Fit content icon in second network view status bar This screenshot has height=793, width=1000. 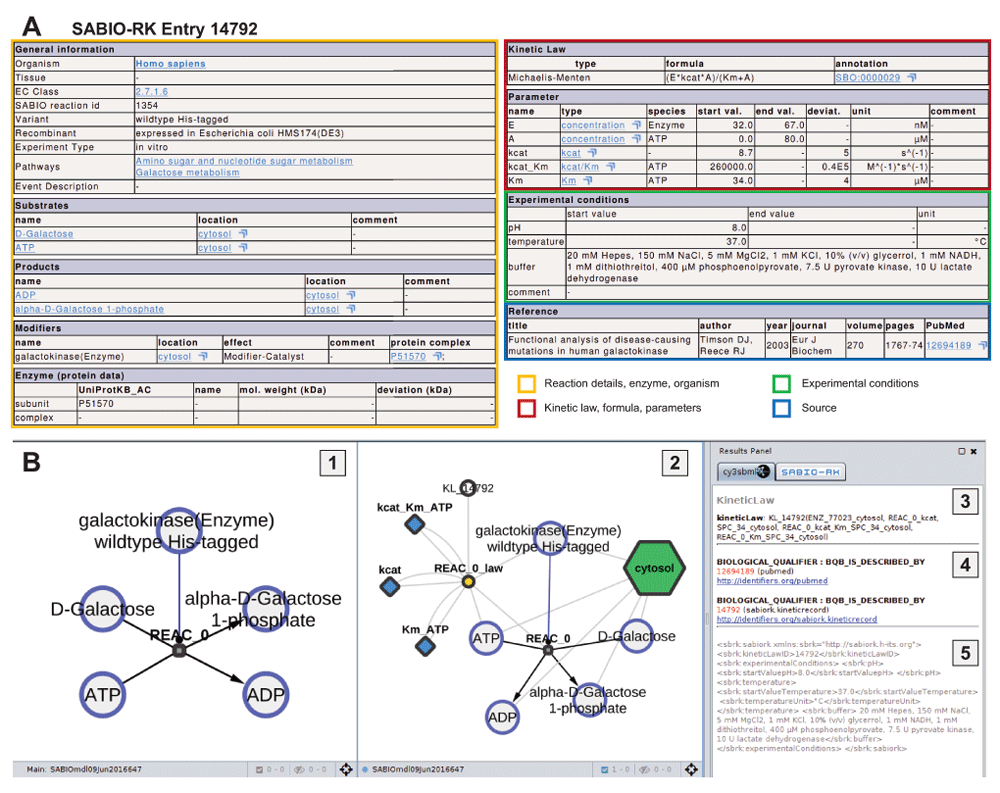[x=691, y=769]
